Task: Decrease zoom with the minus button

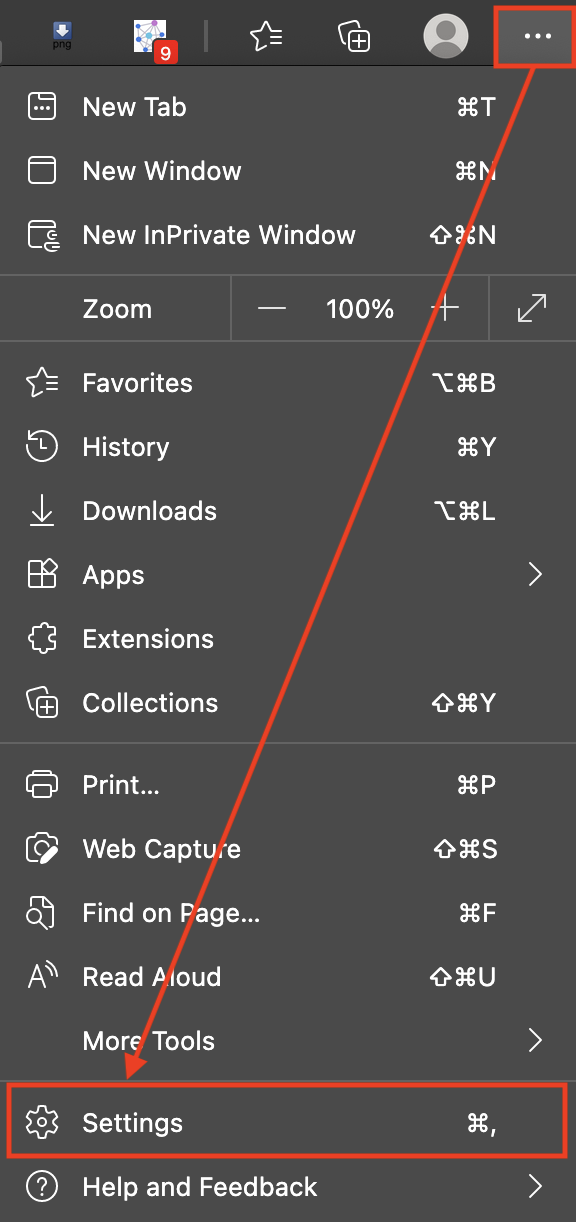Action: click(272, 308)
